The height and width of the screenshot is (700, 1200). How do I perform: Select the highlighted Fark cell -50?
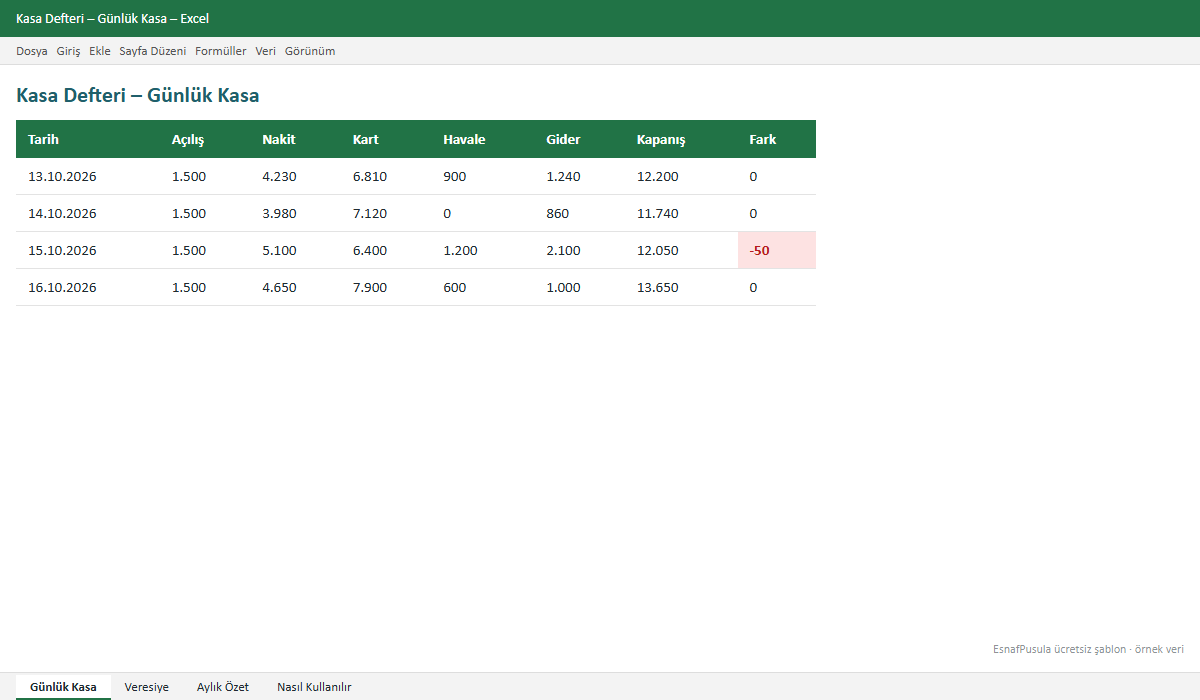pyautogui.click(x=777, y=250)
